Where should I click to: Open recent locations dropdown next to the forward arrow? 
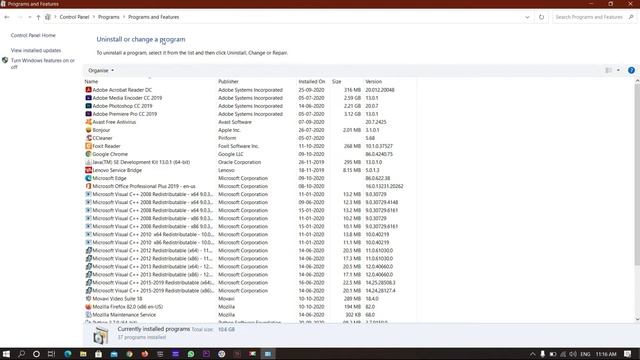pos(29,17)
